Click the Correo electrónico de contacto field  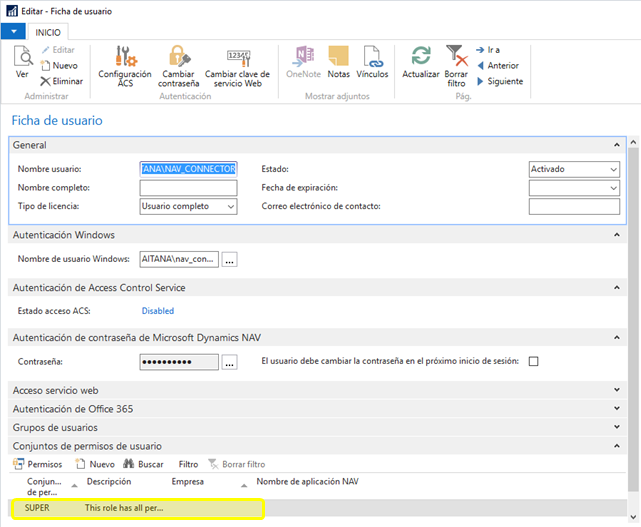point(574,206)
